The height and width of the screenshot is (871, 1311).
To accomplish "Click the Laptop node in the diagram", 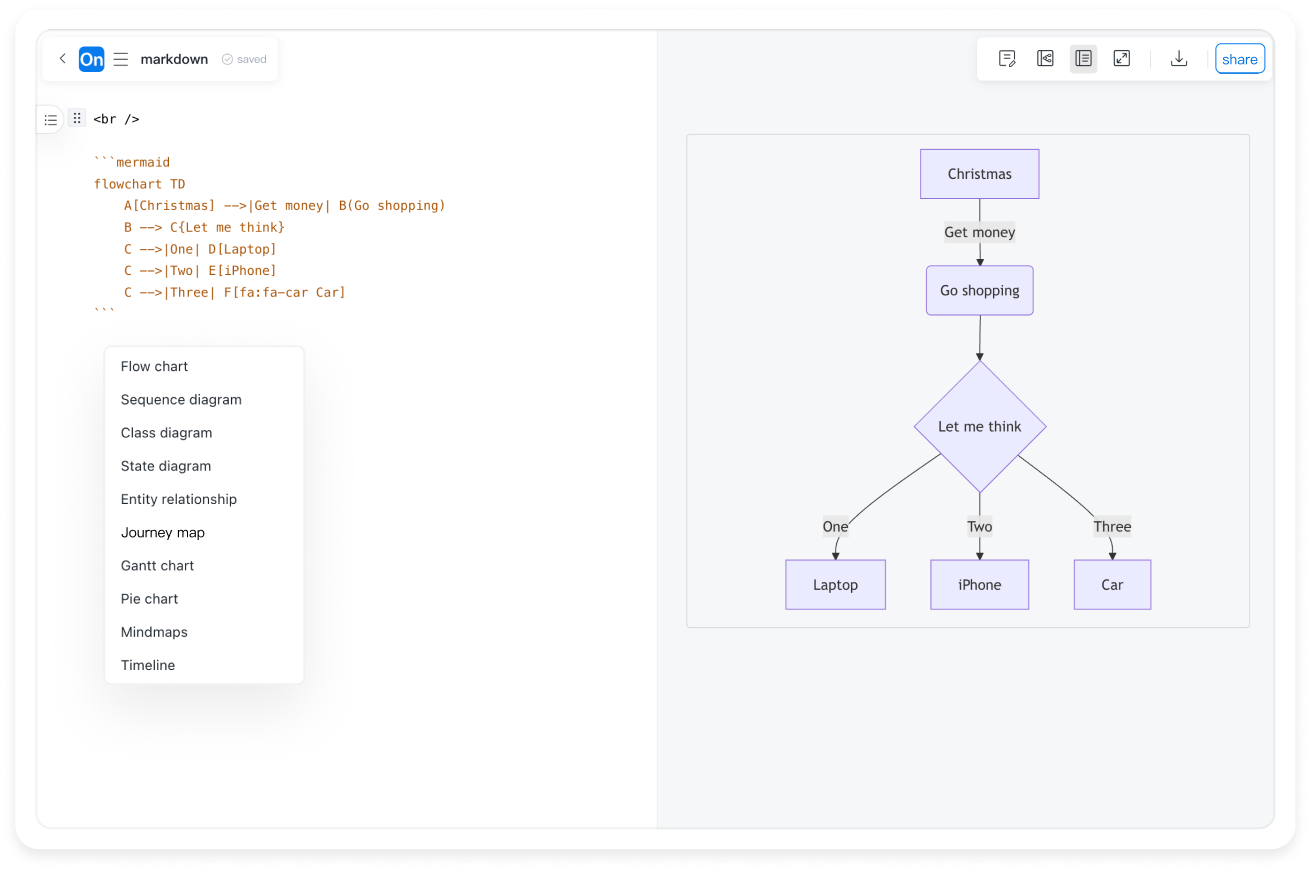I will click(x=835, y=585).
